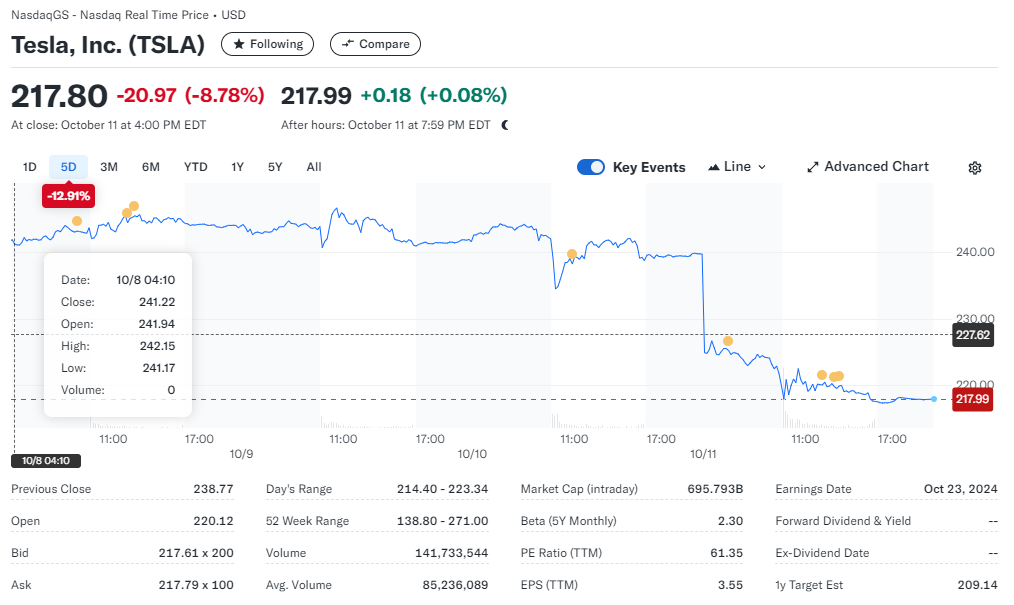Open the Line chart type dropdown
The width and height of the screenshot is (1014, 605).
click(737, 167)
